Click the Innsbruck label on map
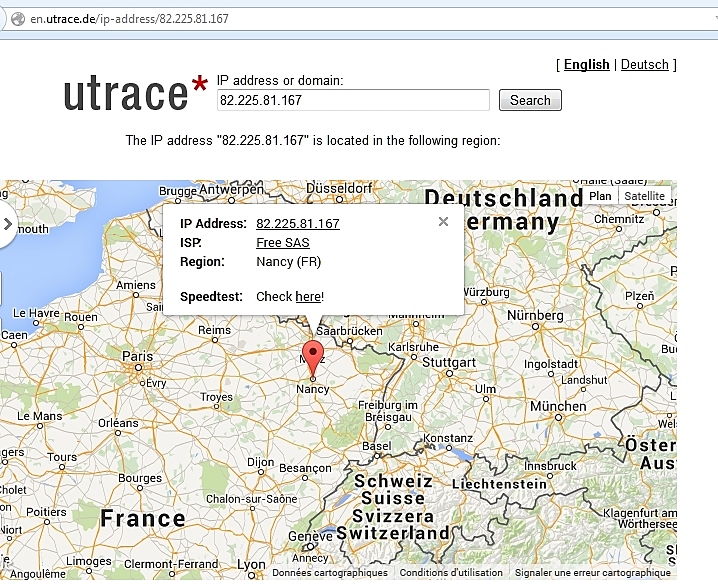Image resolution: width=718 pixels, height=584 pixels. (550, 466)
